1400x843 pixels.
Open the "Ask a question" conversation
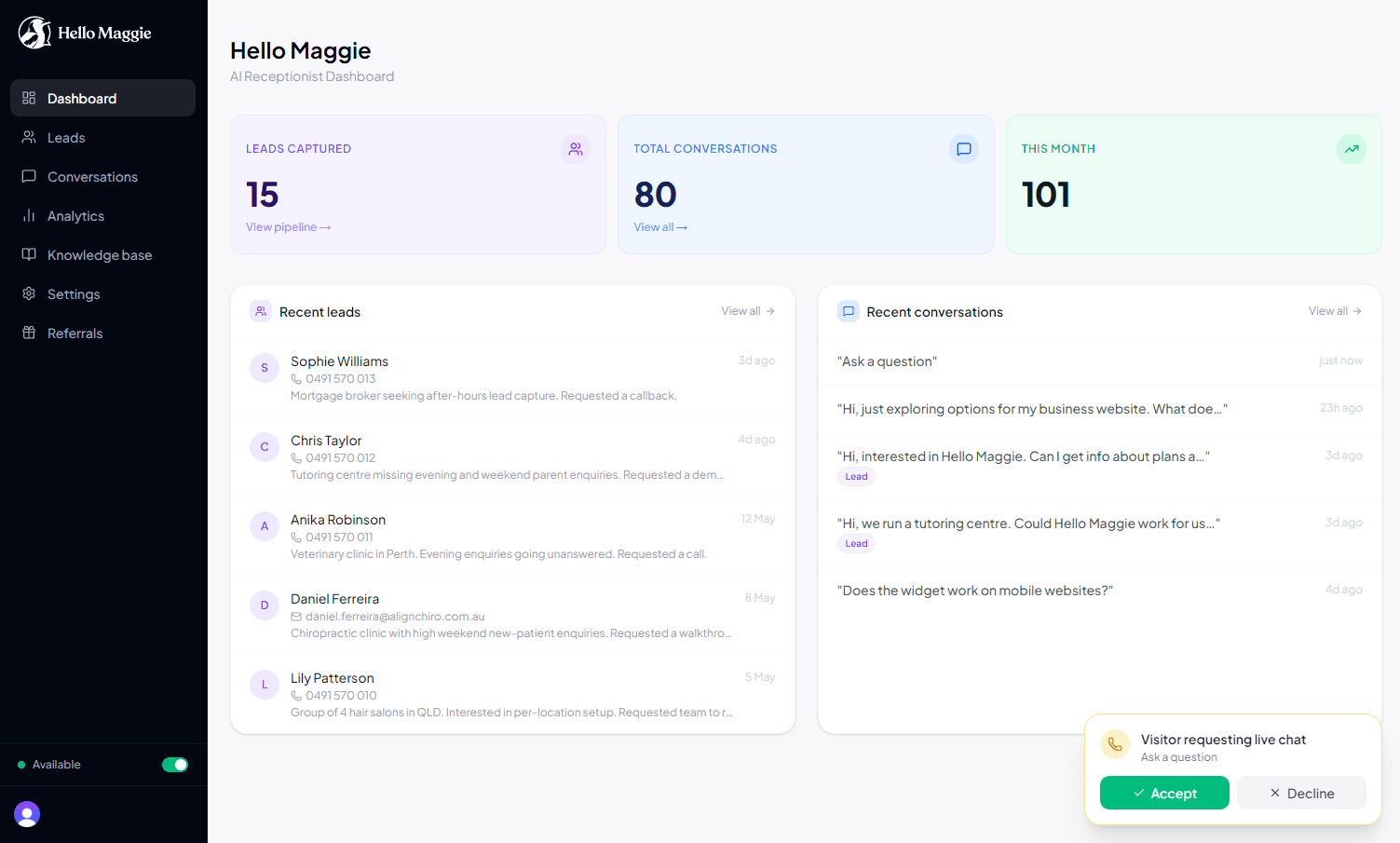pyautogui.click(x=1099, y=361)
